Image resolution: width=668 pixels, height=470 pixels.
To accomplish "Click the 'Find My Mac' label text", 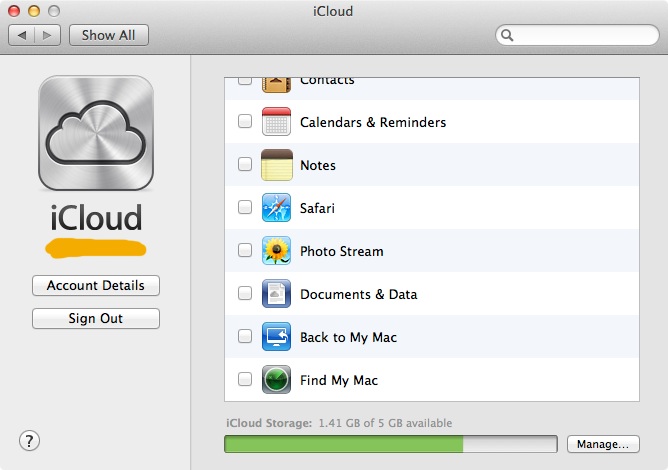I will (x=339, y=380).
